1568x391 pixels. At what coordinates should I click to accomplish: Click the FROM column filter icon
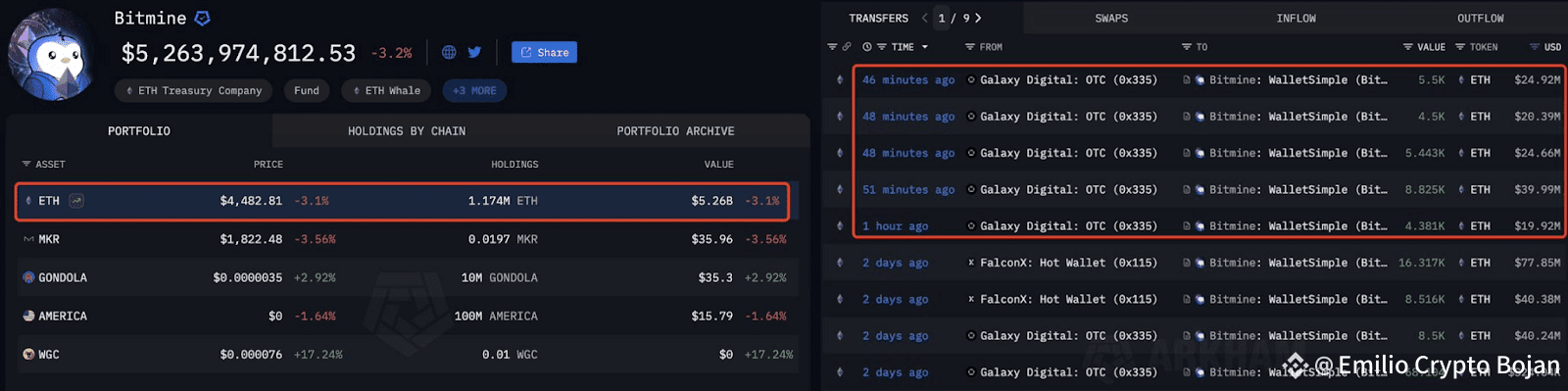tap(969, 47)
